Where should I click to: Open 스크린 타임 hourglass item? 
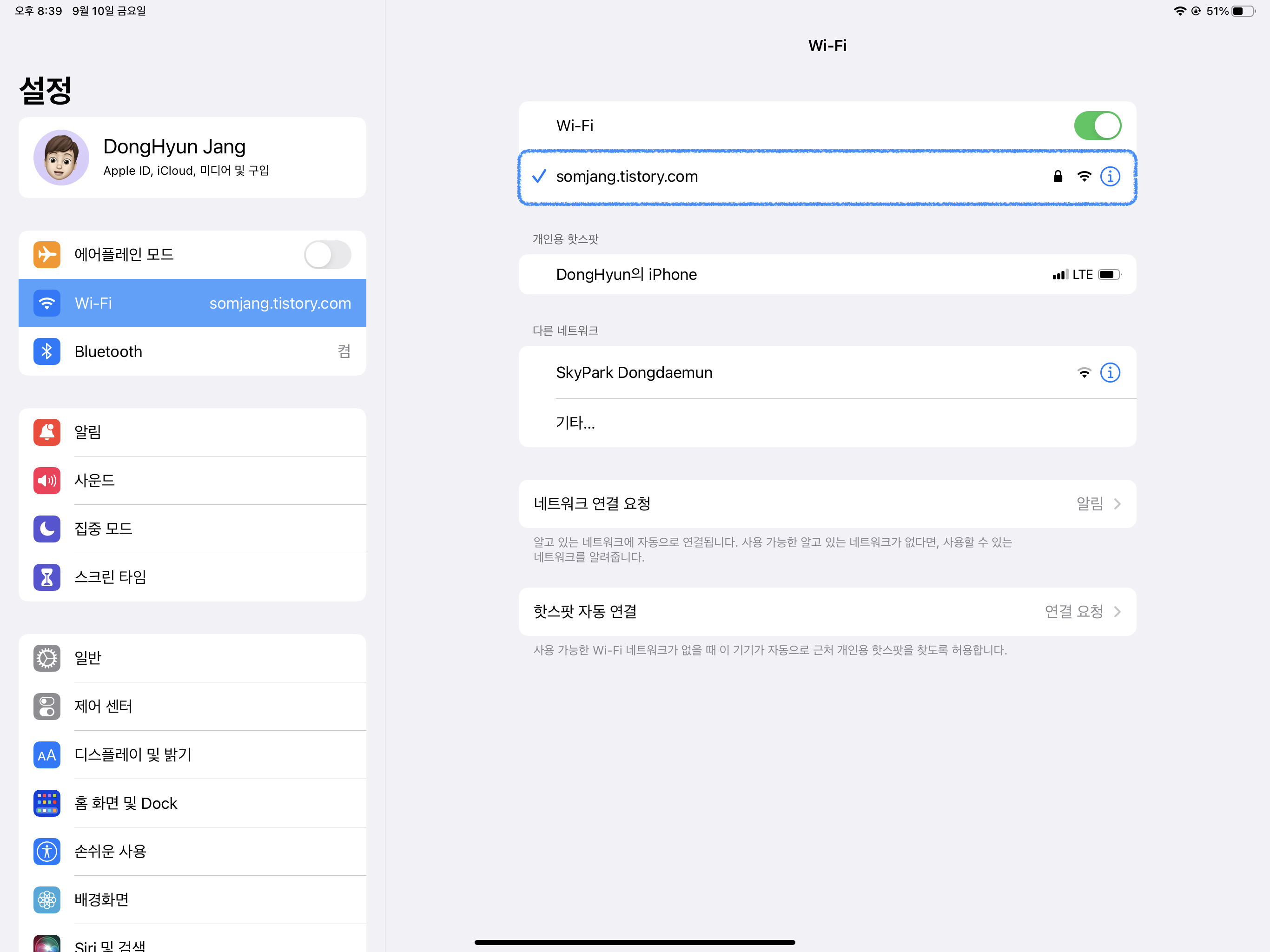tap(192, 576)
